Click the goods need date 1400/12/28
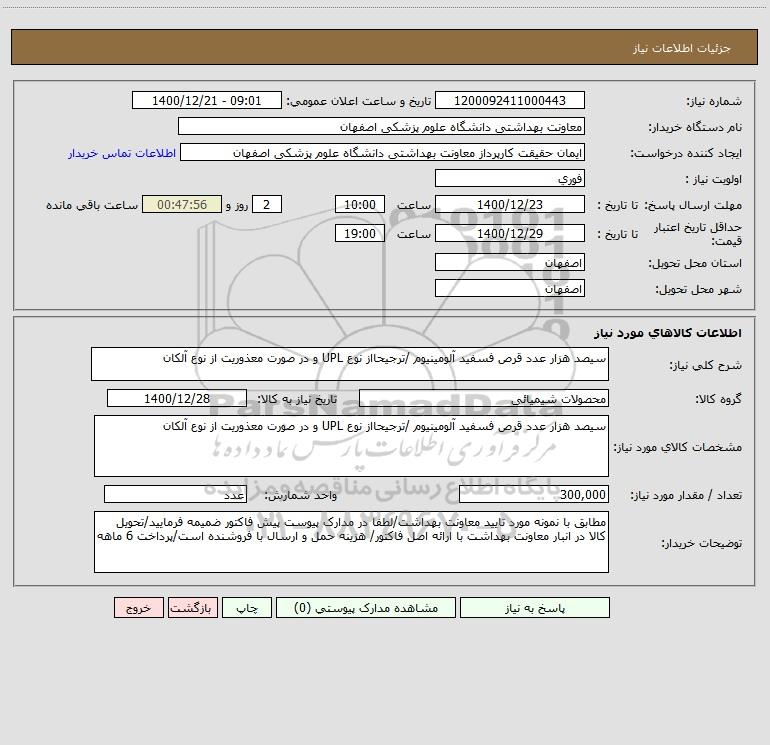Viewport: 770px width, 745px height. point(177,398)
